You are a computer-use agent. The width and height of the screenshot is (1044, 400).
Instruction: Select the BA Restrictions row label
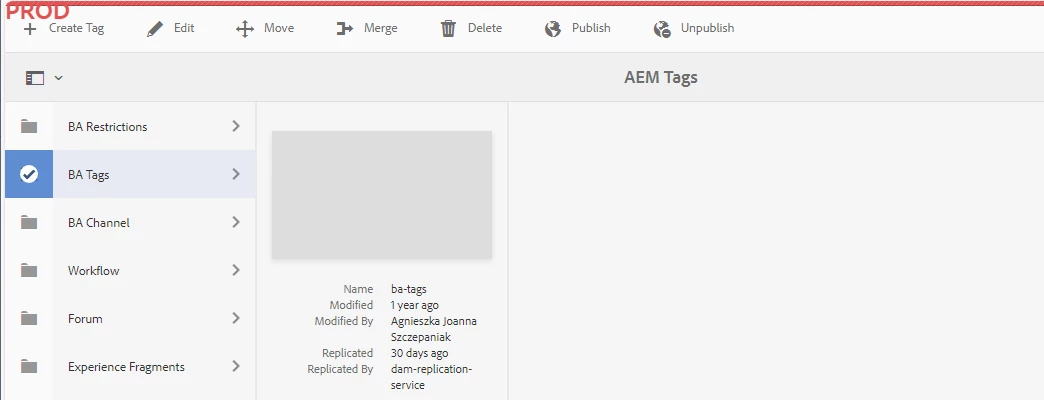tap(107, 126)
